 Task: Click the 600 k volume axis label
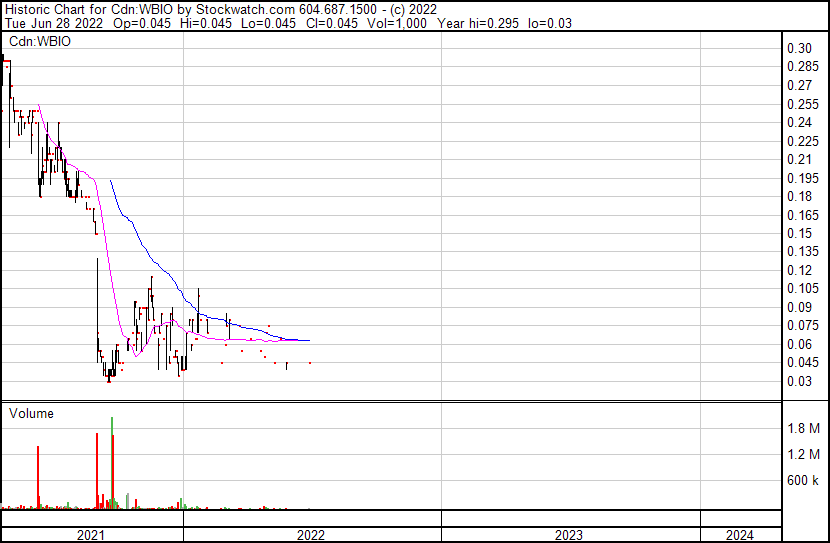tap(803, 481)
